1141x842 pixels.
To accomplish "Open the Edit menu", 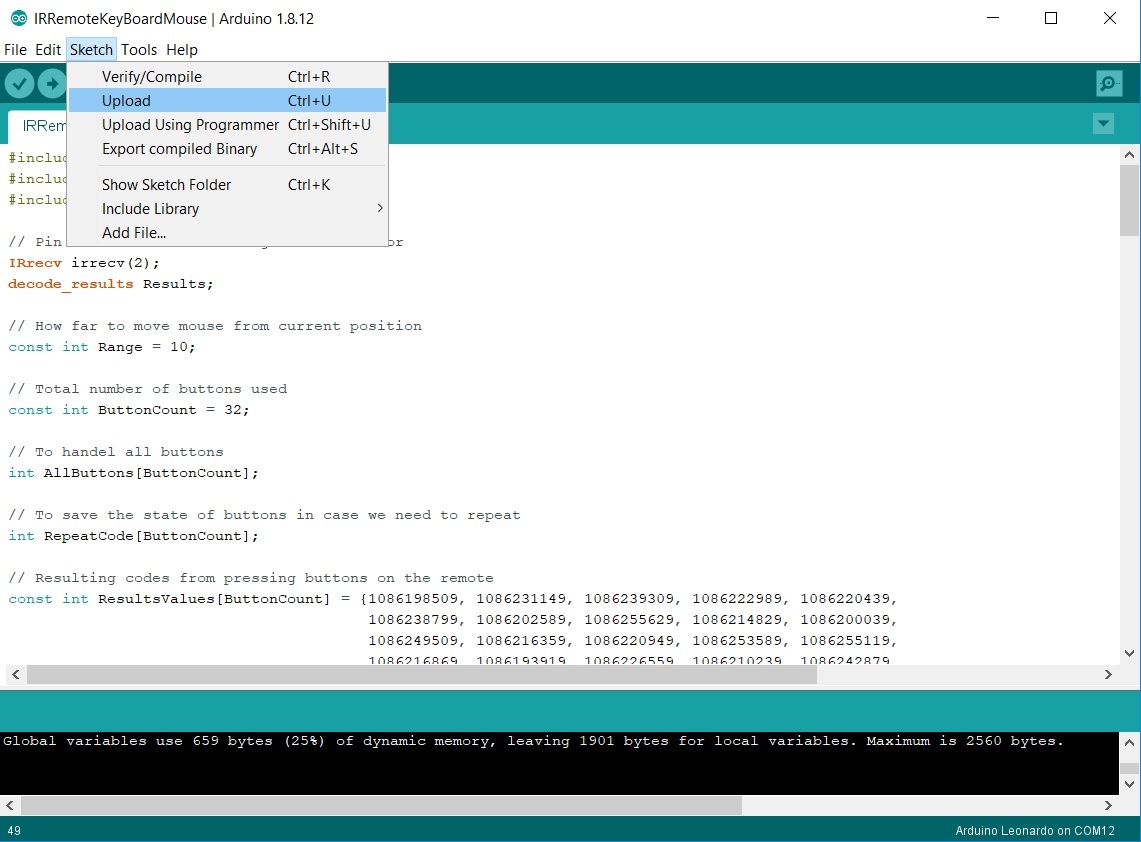I will (x=48, y=49).
